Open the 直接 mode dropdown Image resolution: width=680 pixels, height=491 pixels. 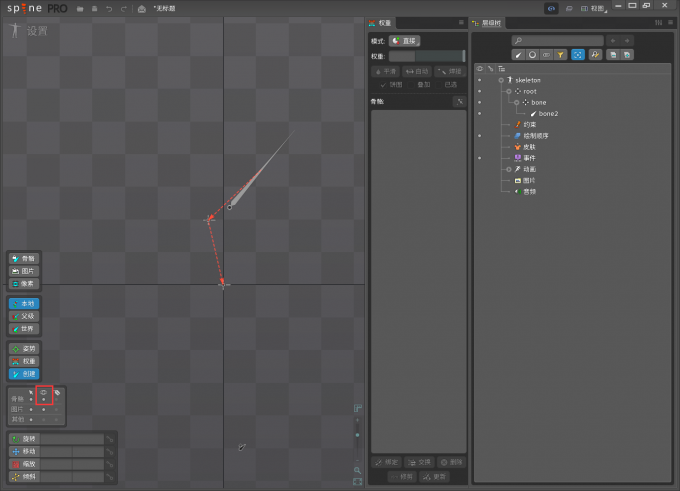tap(404, 41)
